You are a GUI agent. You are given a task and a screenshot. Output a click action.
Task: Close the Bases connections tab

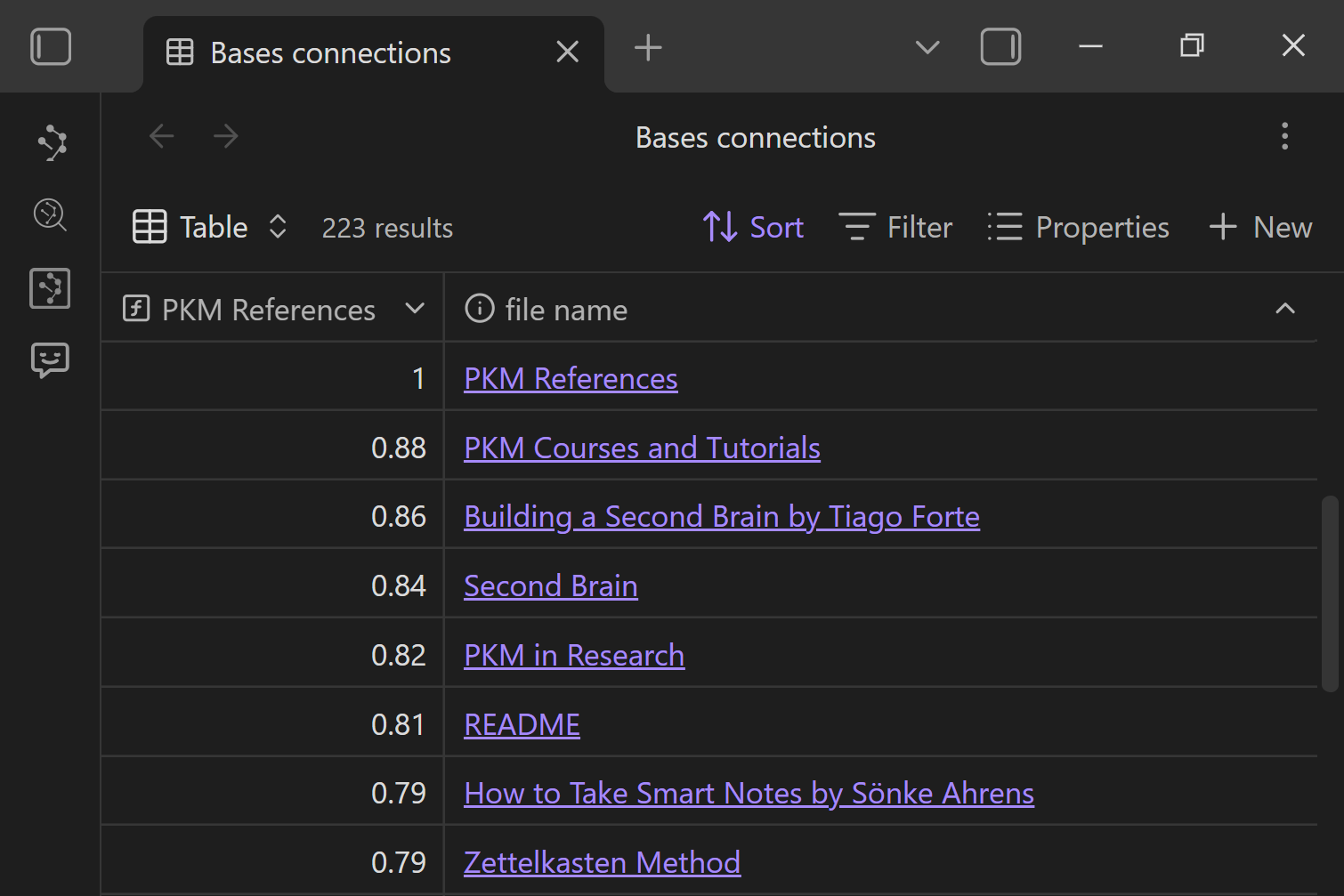pos(567,52)
